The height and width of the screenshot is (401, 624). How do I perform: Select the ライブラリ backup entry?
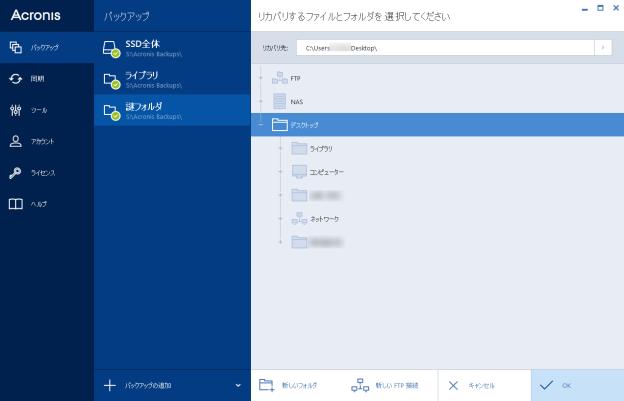(x=172, y=79)
